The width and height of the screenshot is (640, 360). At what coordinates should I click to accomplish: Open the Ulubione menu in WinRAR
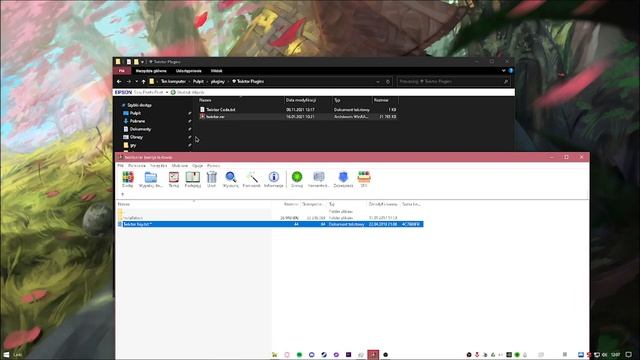pos(180,166)
